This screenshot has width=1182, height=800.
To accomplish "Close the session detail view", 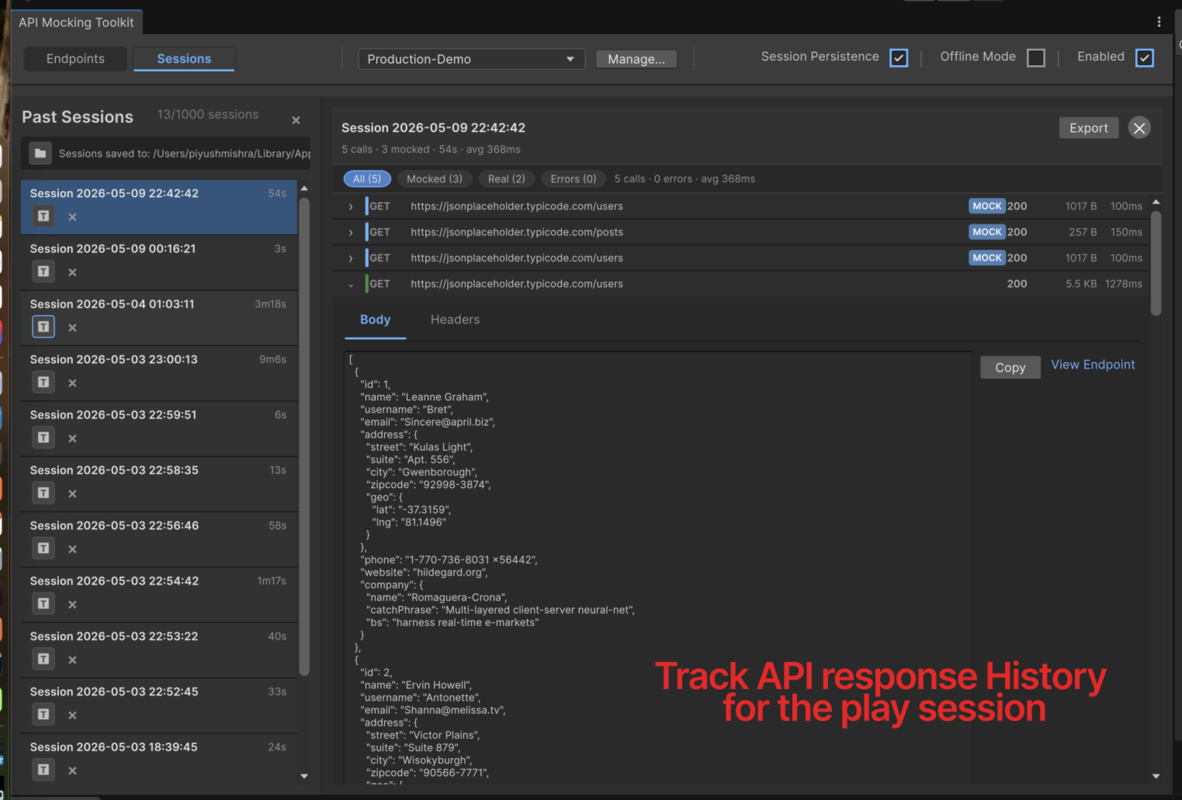I will pyautogui.click(x=1139, y=128).
